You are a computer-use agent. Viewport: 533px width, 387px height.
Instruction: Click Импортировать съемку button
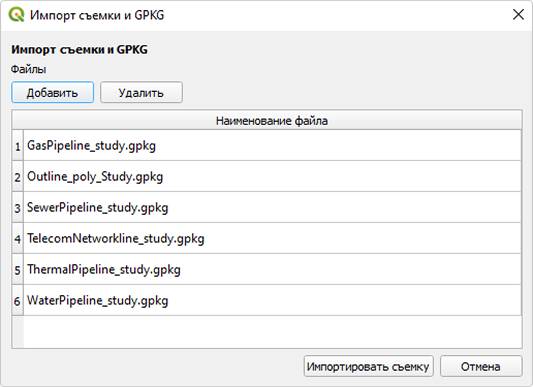[x=368, y=366]
